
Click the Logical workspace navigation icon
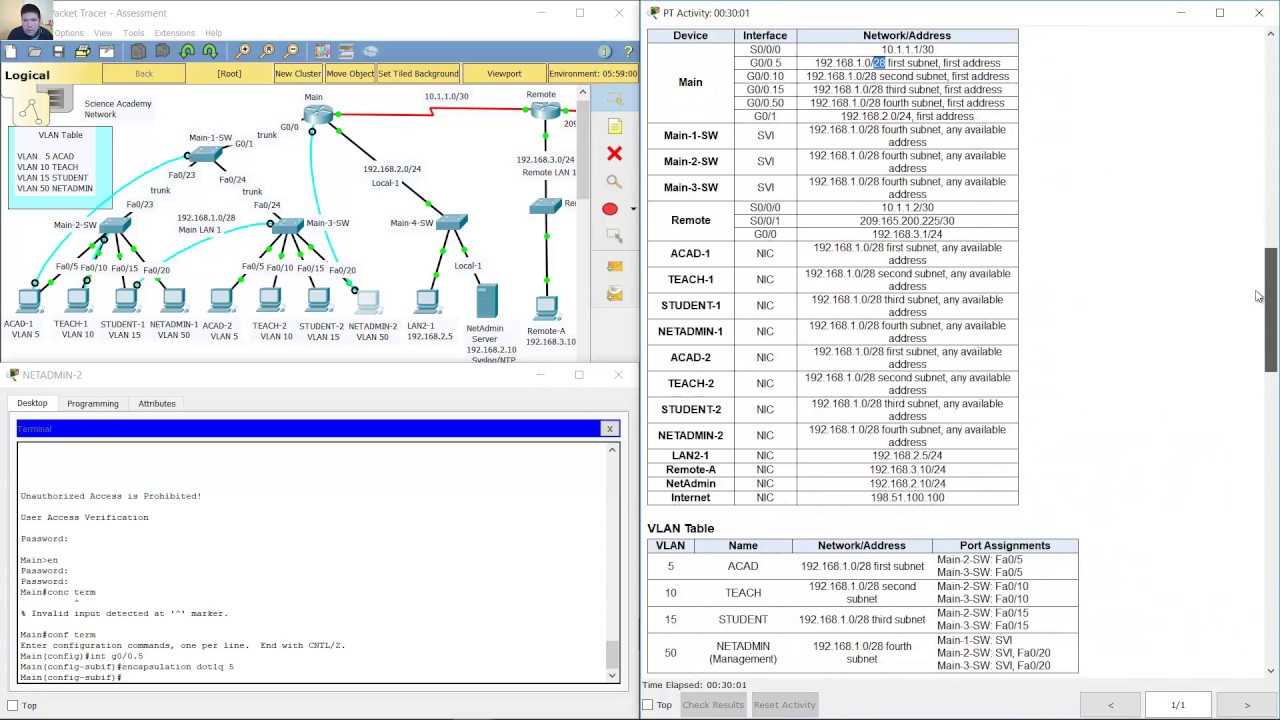(x=30, y=106)
